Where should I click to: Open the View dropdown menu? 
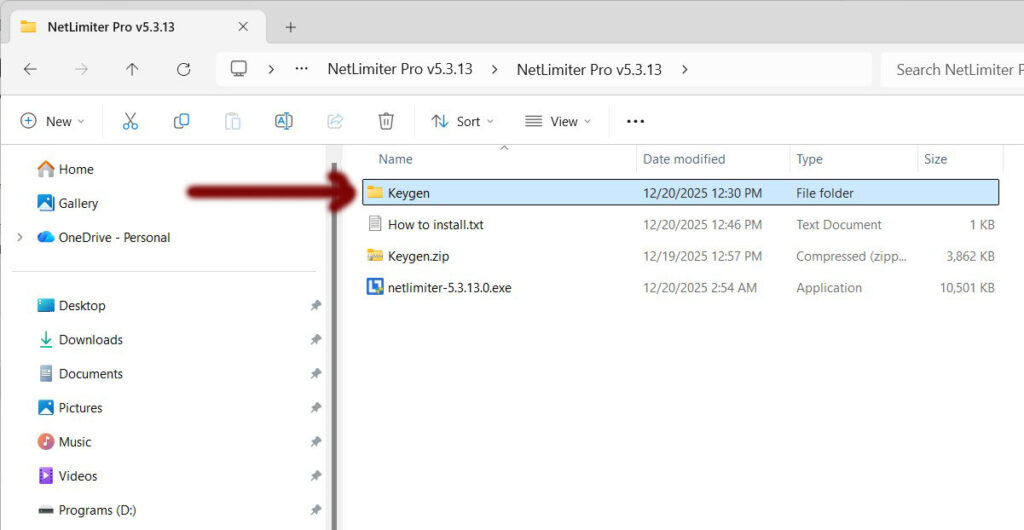pyautogui.click(x=558, y=121)
